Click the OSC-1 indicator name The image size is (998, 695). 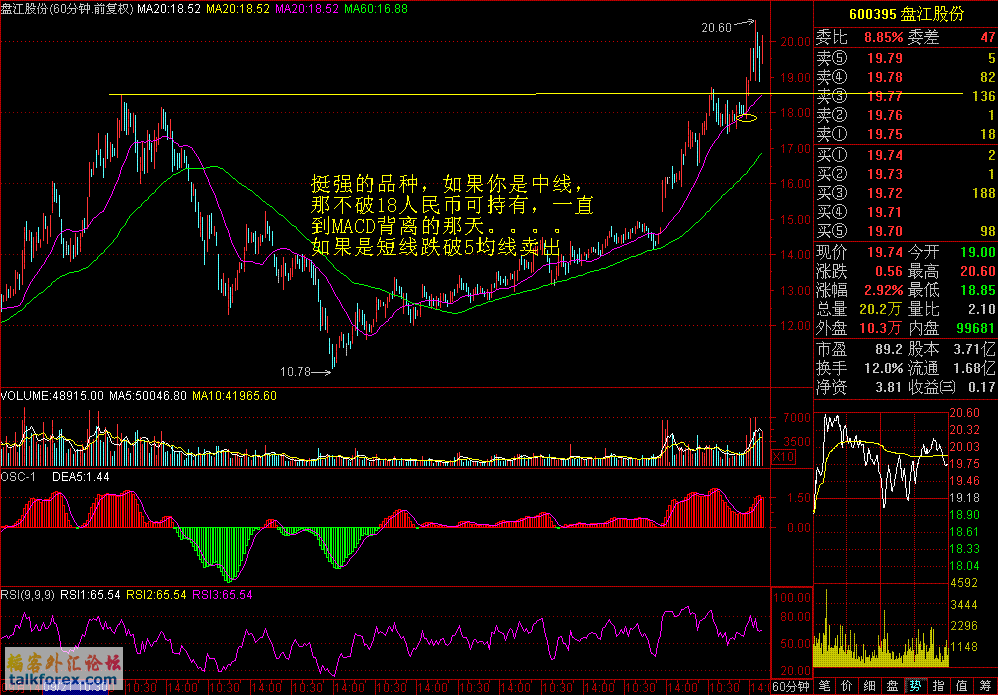point(17,477)
